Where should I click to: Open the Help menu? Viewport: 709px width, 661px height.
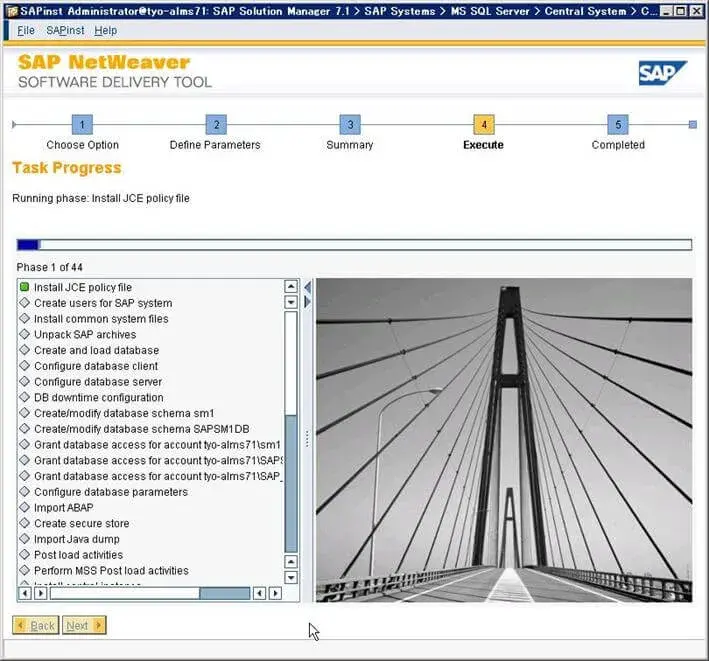tap(105, 30)
